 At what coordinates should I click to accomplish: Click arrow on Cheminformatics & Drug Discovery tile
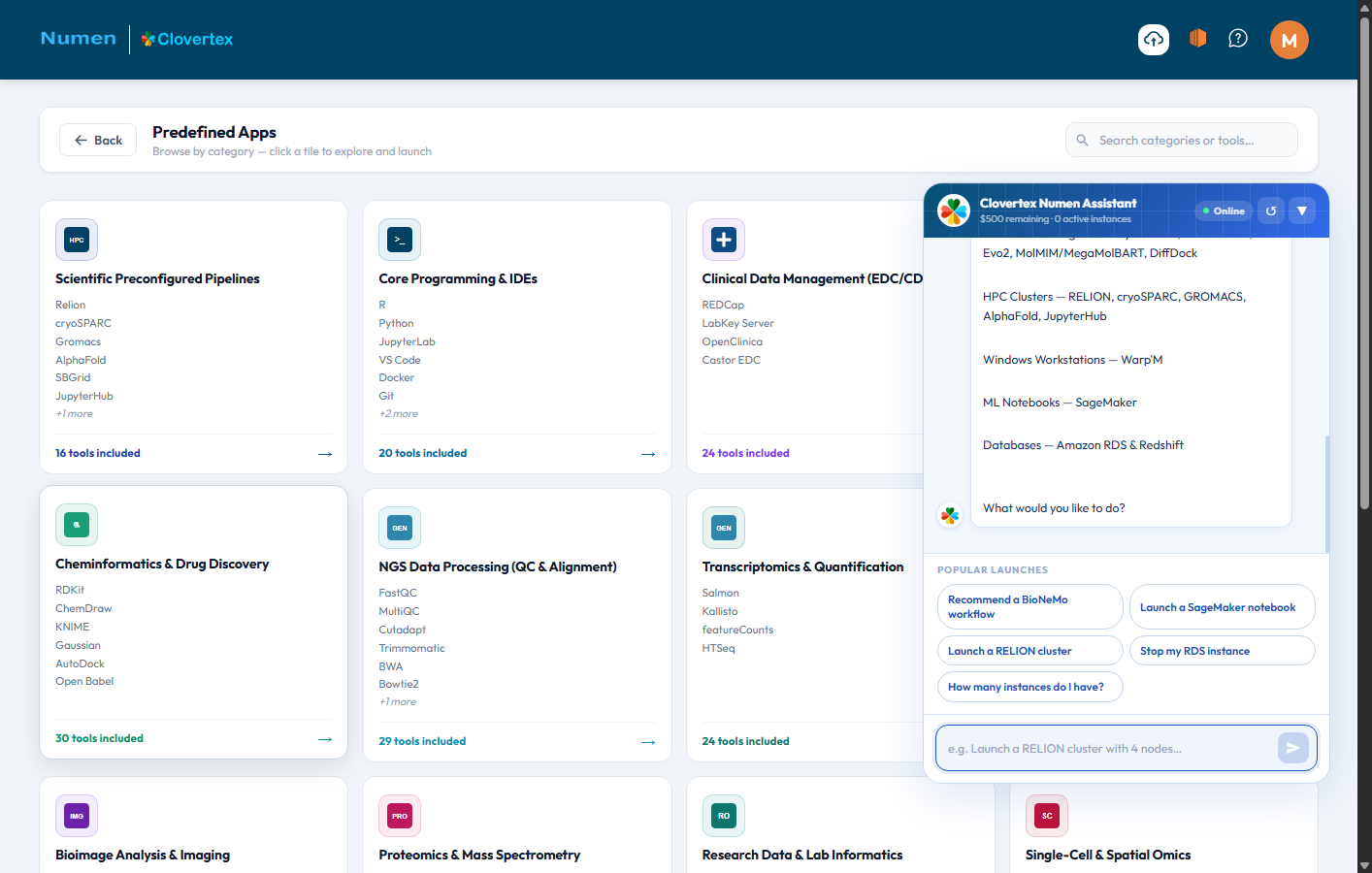pos(325,739)
